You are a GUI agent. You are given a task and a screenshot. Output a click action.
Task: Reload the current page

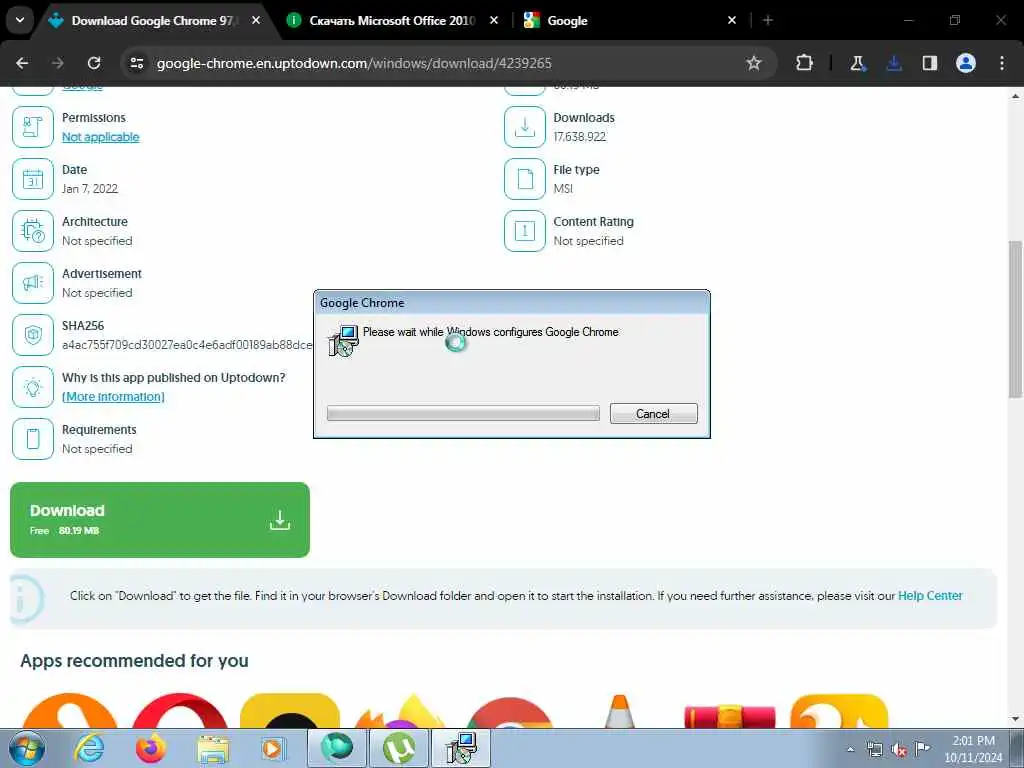(x=94, y=63)
